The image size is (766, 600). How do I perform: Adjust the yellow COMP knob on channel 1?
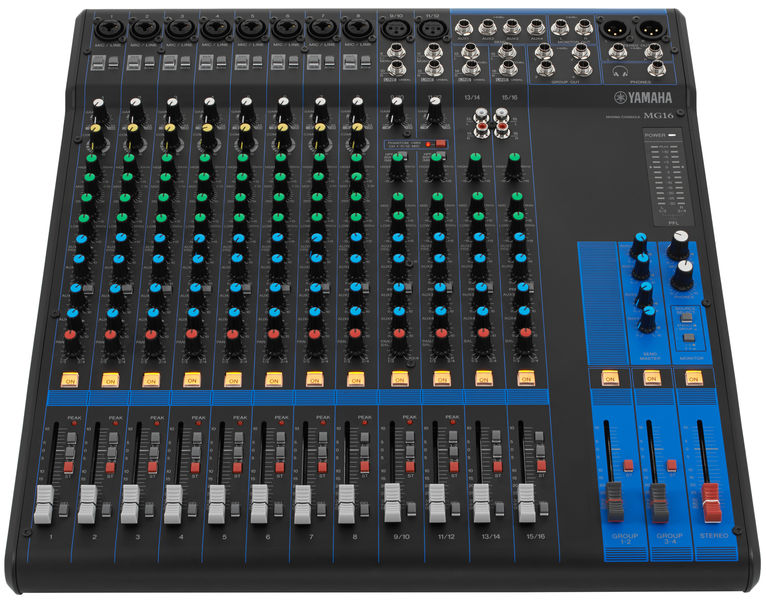click(97, 129)
